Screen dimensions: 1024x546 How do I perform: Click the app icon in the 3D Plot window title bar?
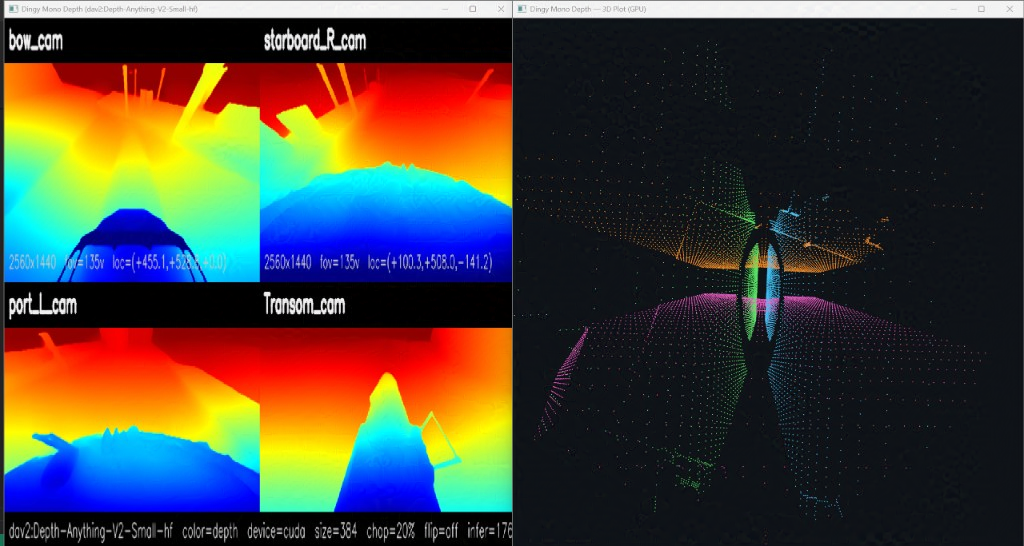pyautogui.click(x=522, y=9)
